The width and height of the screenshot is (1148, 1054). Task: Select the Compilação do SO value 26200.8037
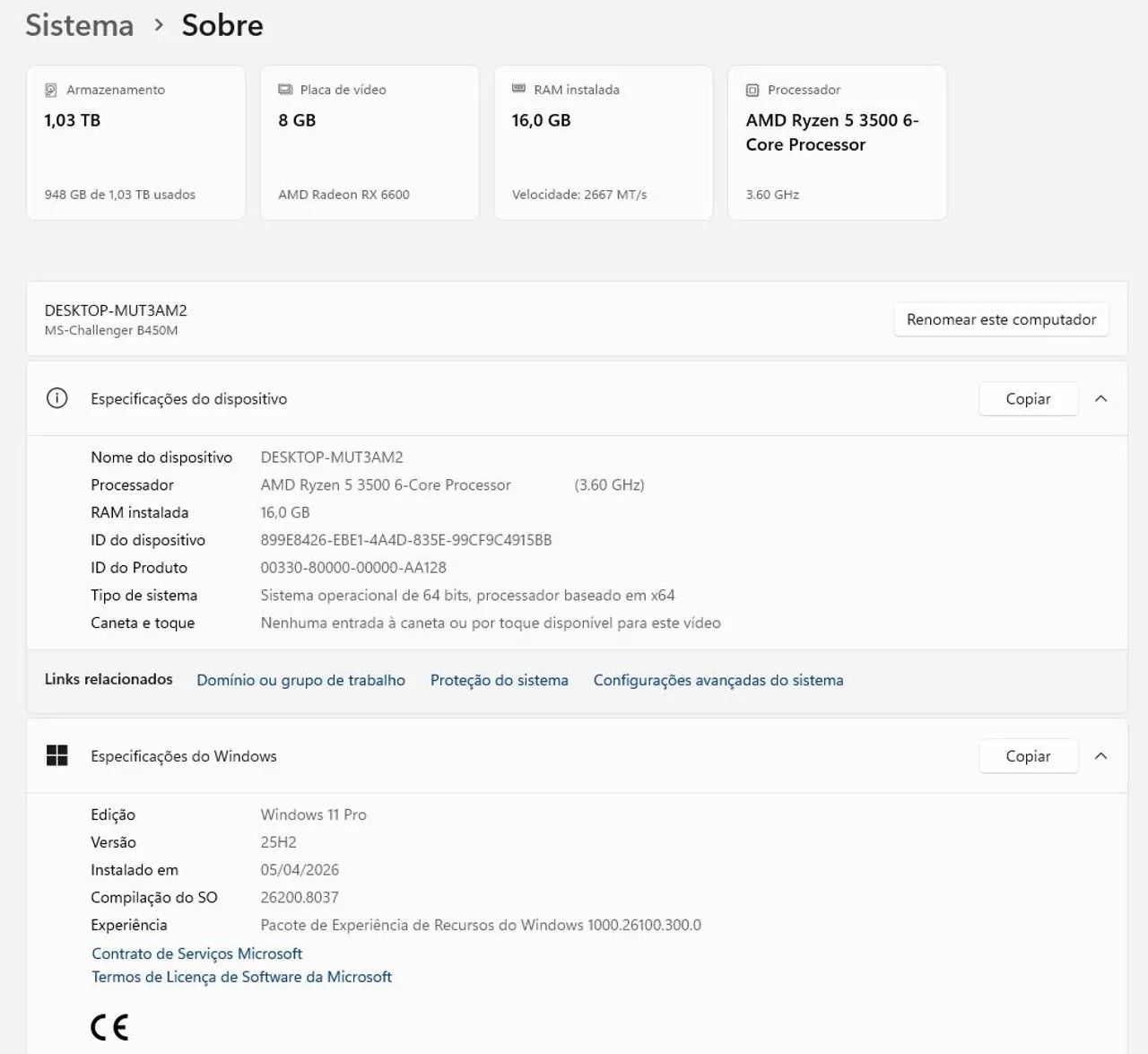pos(300,898)
